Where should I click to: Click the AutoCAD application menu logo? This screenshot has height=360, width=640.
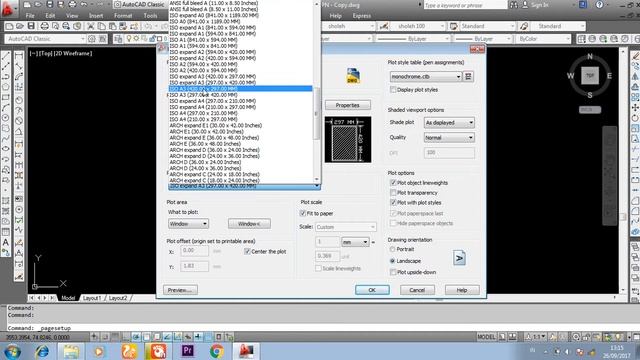(x=7, y=9)
